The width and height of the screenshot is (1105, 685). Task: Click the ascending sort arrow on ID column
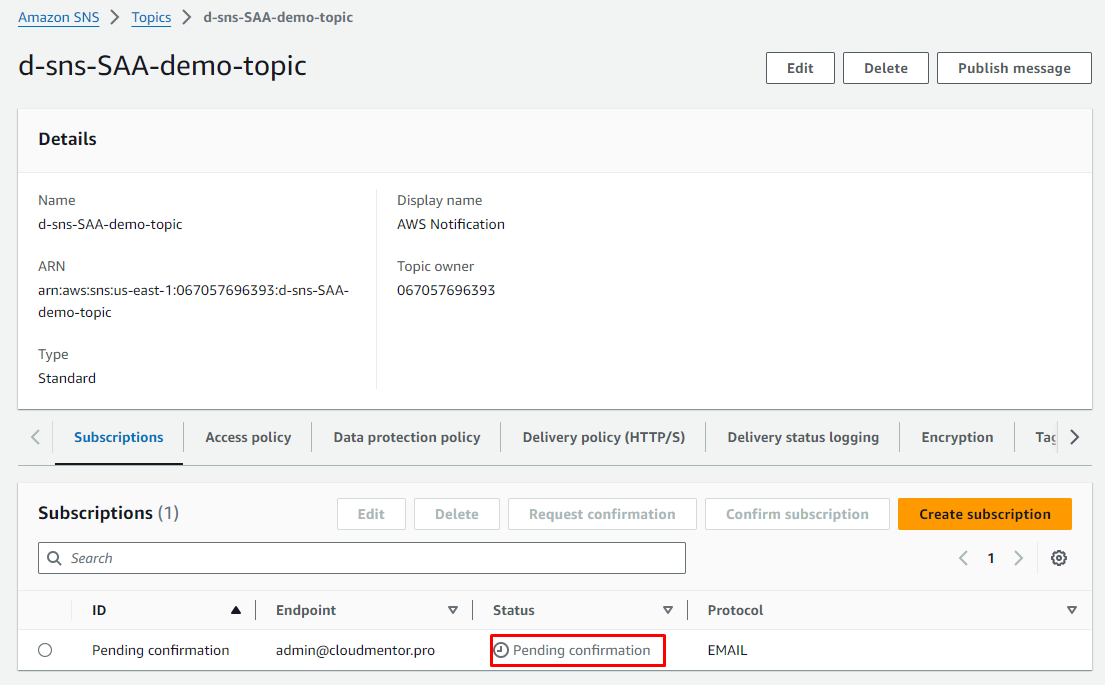(236, 610)
